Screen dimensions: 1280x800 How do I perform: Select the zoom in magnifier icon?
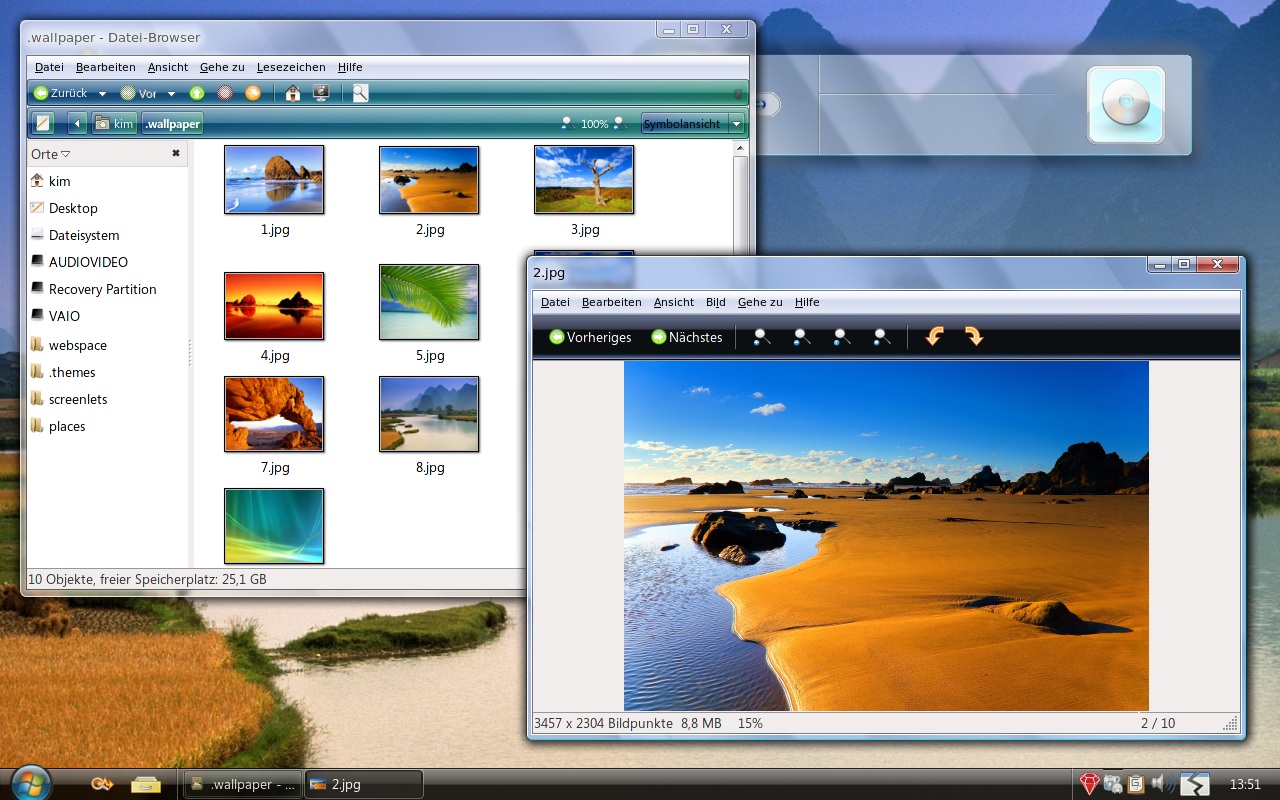tap(760, 337)
